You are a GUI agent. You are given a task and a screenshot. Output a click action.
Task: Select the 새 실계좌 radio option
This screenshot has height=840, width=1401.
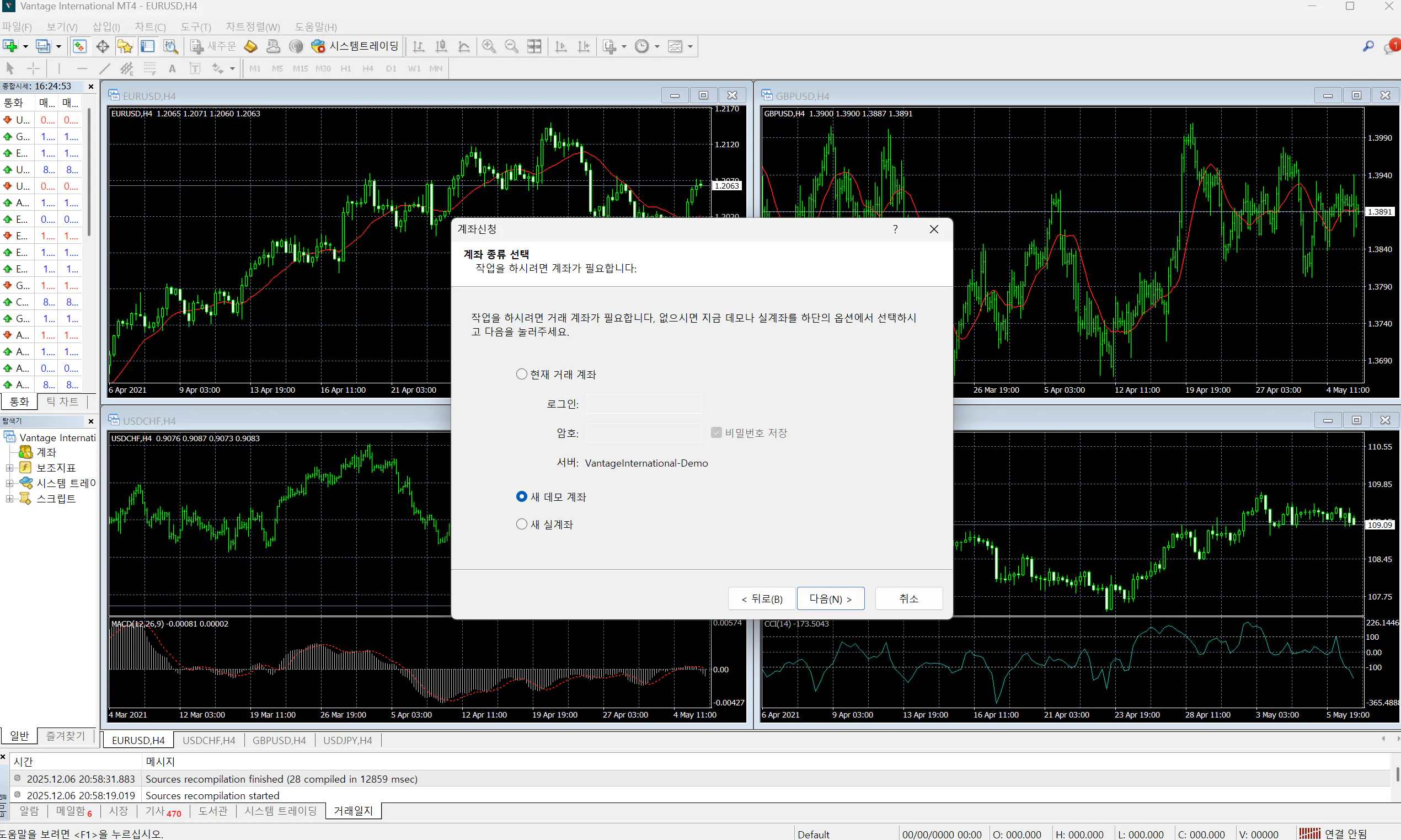[x=521, y=524]
